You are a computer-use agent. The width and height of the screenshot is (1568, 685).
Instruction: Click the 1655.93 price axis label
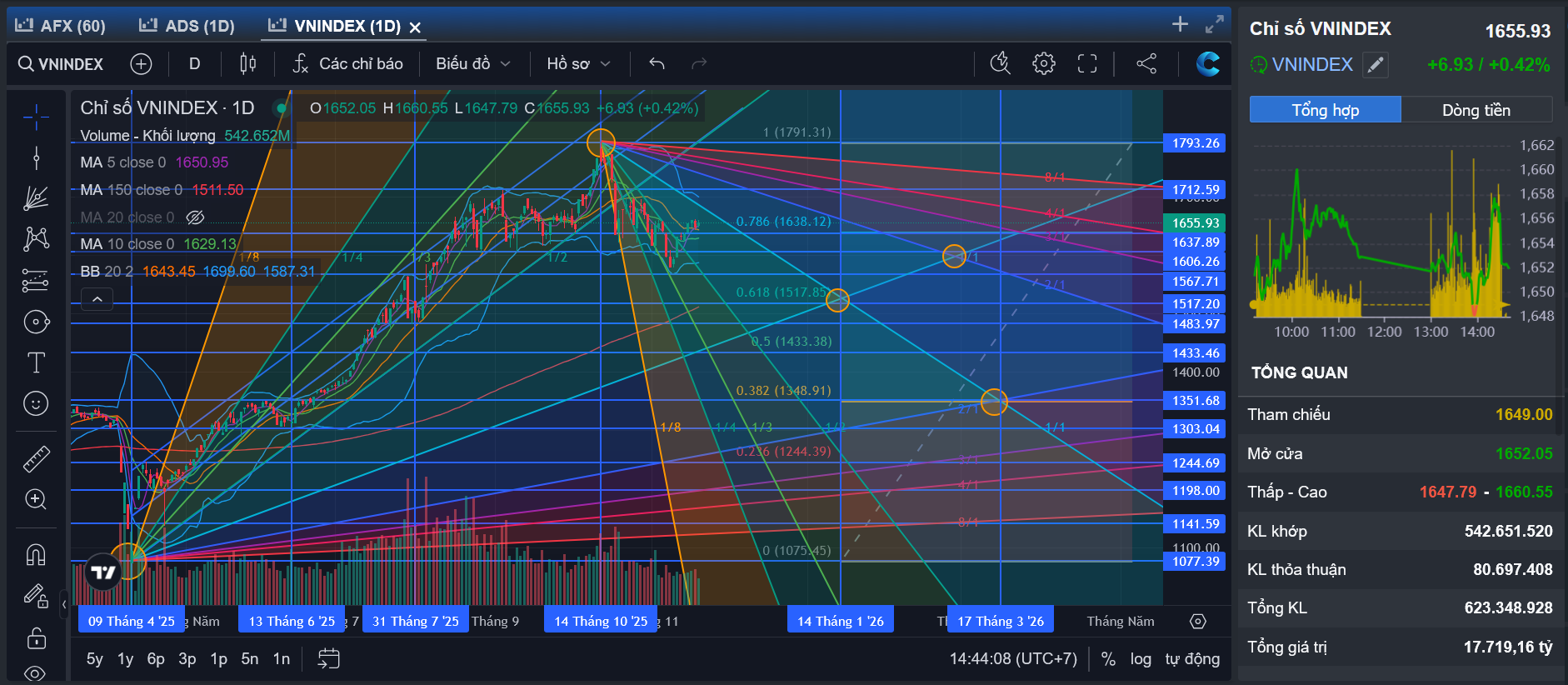click(x=1196, y=223)
